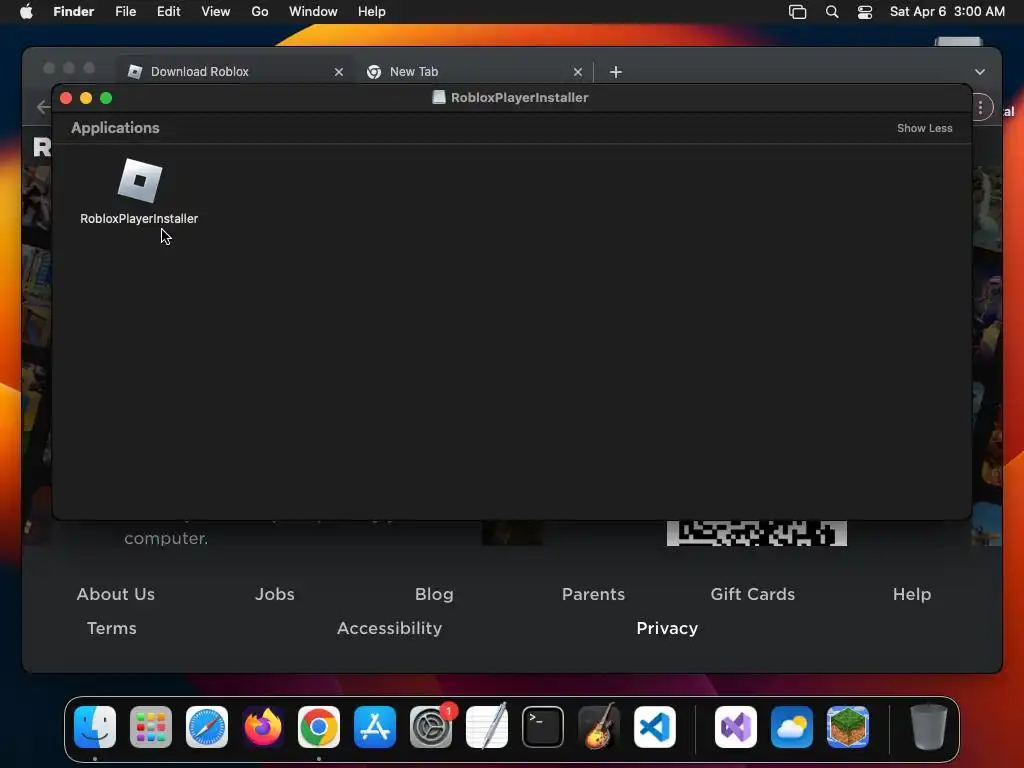The height and width of the screenshot is (768, 1024).
Task: Click the date and time in menu bar
Action: coord(947,12)
